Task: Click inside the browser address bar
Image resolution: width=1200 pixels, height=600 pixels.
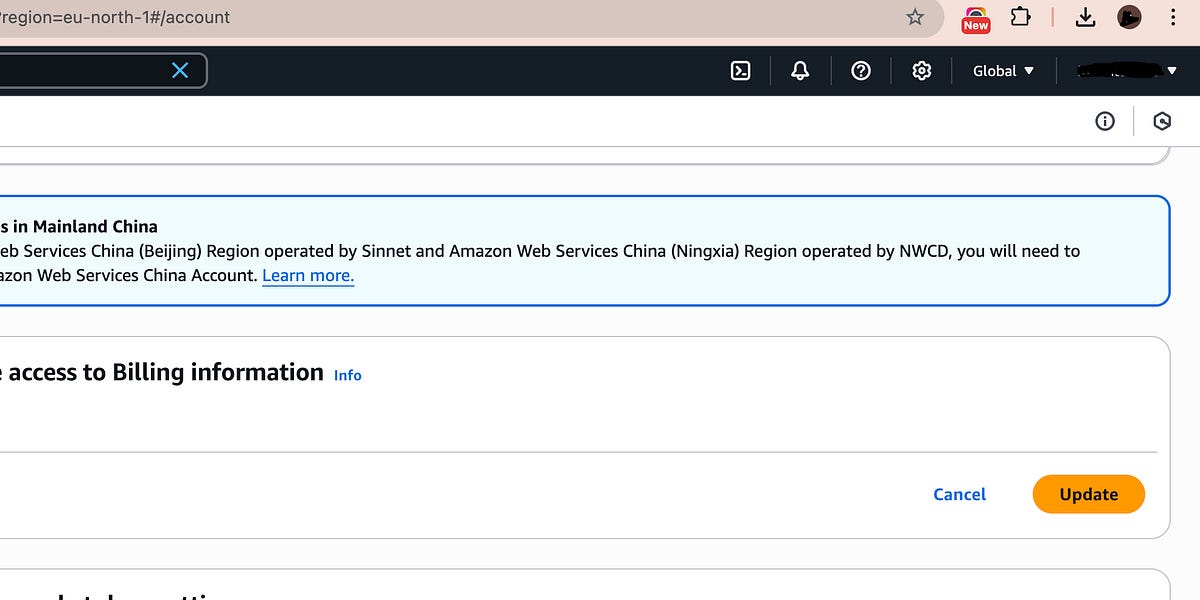Action: click(400, 17)
